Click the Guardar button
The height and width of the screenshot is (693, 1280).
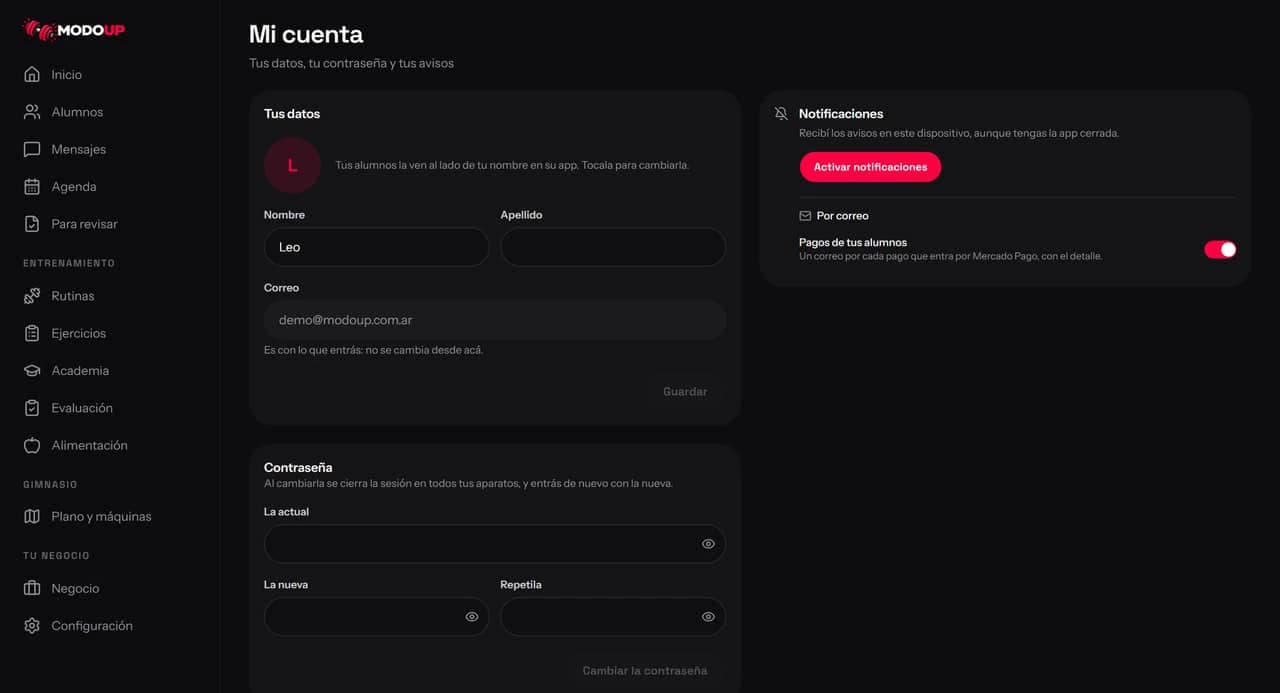685,392
